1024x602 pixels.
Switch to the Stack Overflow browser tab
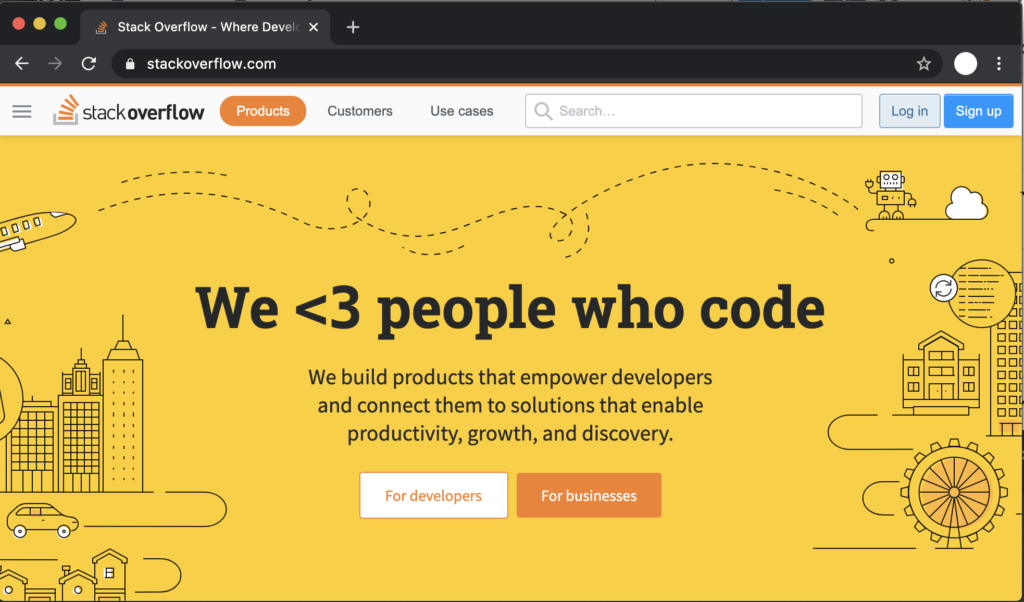200,27
